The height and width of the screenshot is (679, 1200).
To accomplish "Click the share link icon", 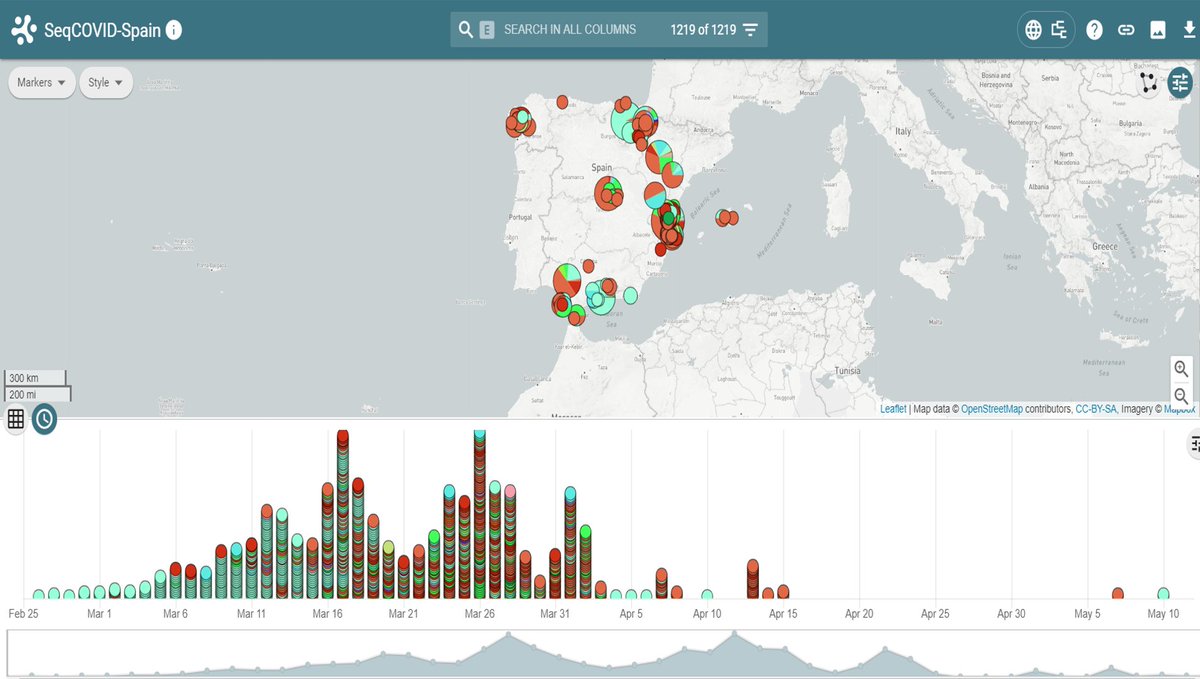I will click(1126, 30).
